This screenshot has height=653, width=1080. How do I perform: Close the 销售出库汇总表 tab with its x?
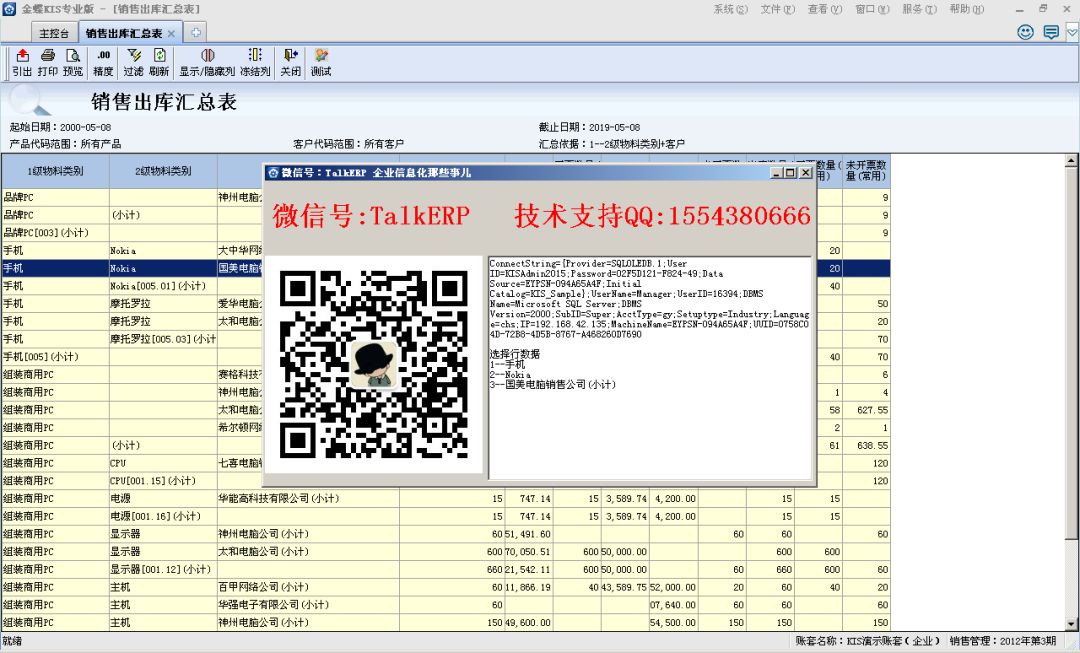pos(172,33)
